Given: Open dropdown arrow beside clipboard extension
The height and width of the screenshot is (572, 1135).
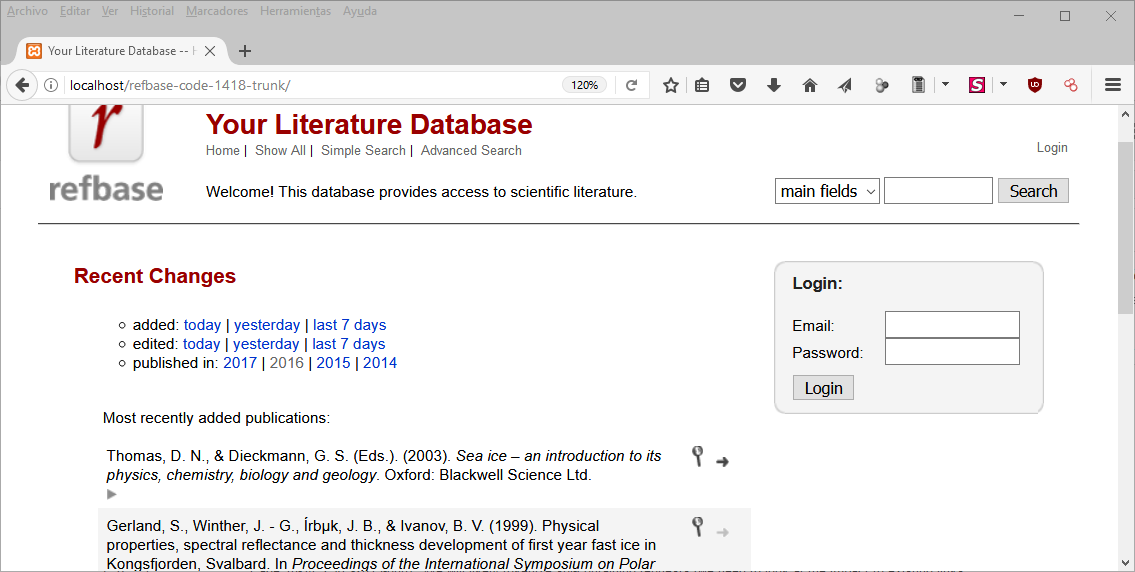Looking at the screenshot, I should click(x=945, y=85).
